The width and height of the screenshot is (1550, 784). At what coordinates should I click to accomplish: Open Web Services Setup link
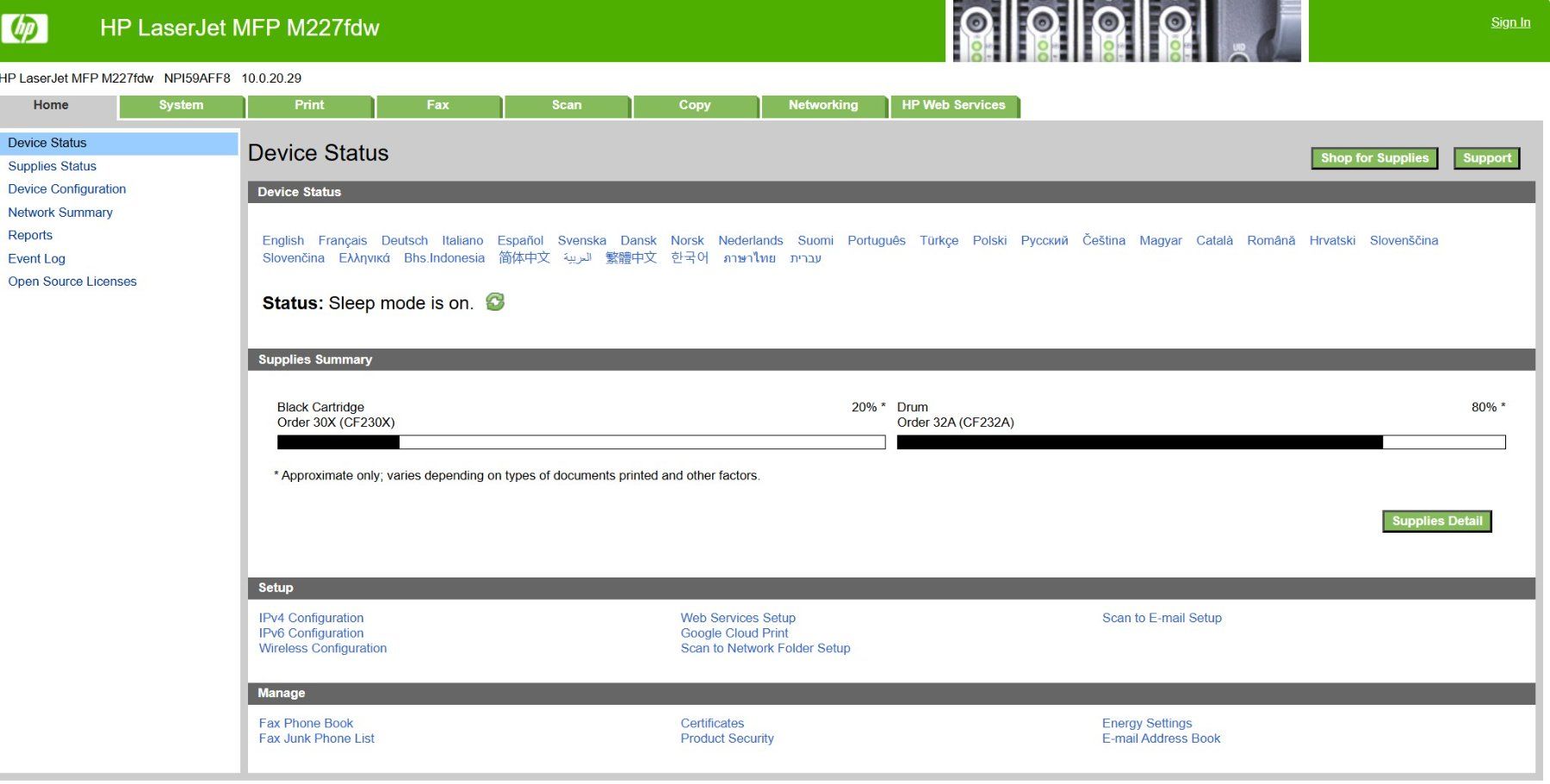(738, 618)
